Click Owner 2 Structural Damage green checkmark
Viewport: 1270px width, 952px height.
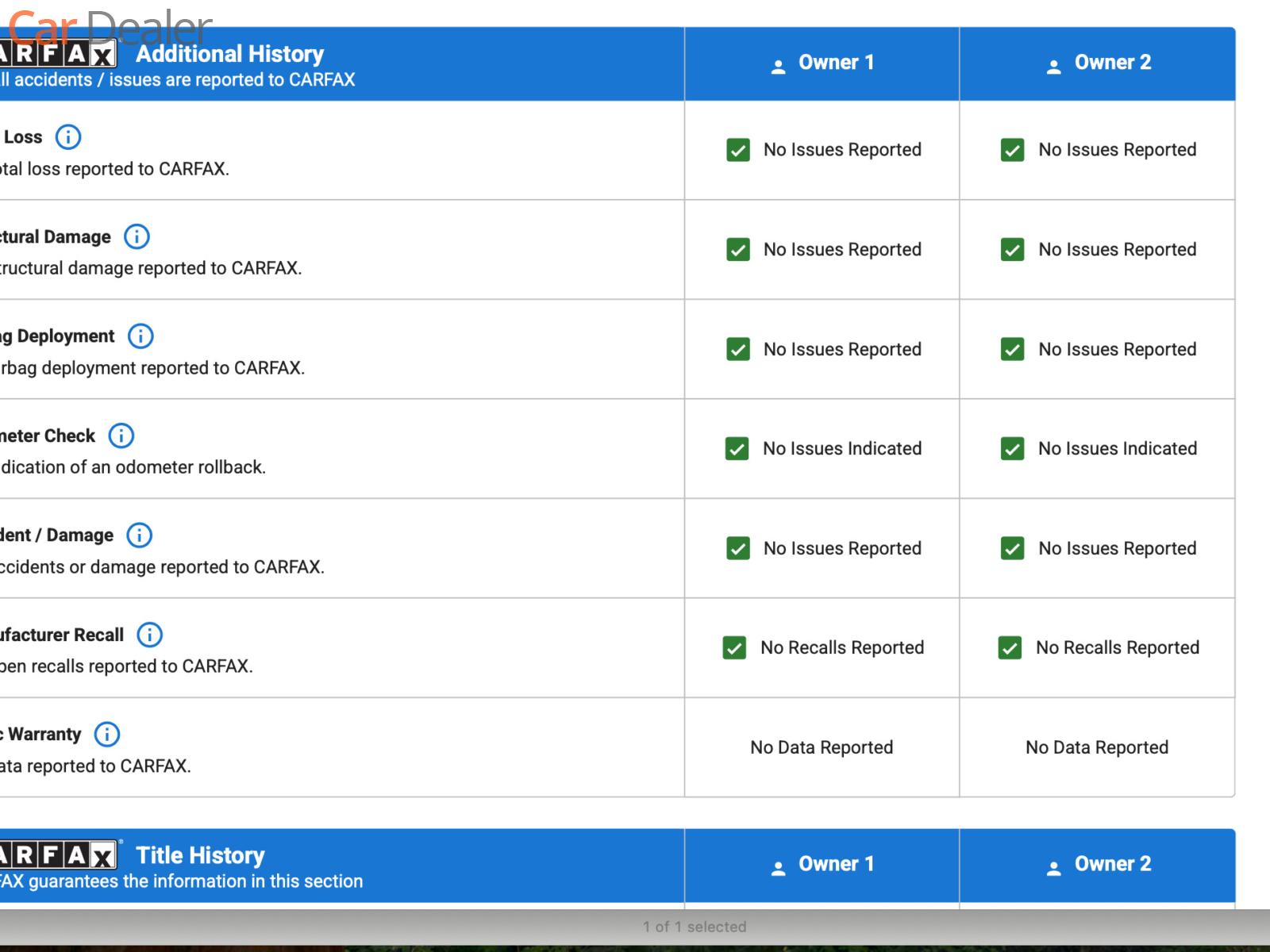coord(1012,250)
